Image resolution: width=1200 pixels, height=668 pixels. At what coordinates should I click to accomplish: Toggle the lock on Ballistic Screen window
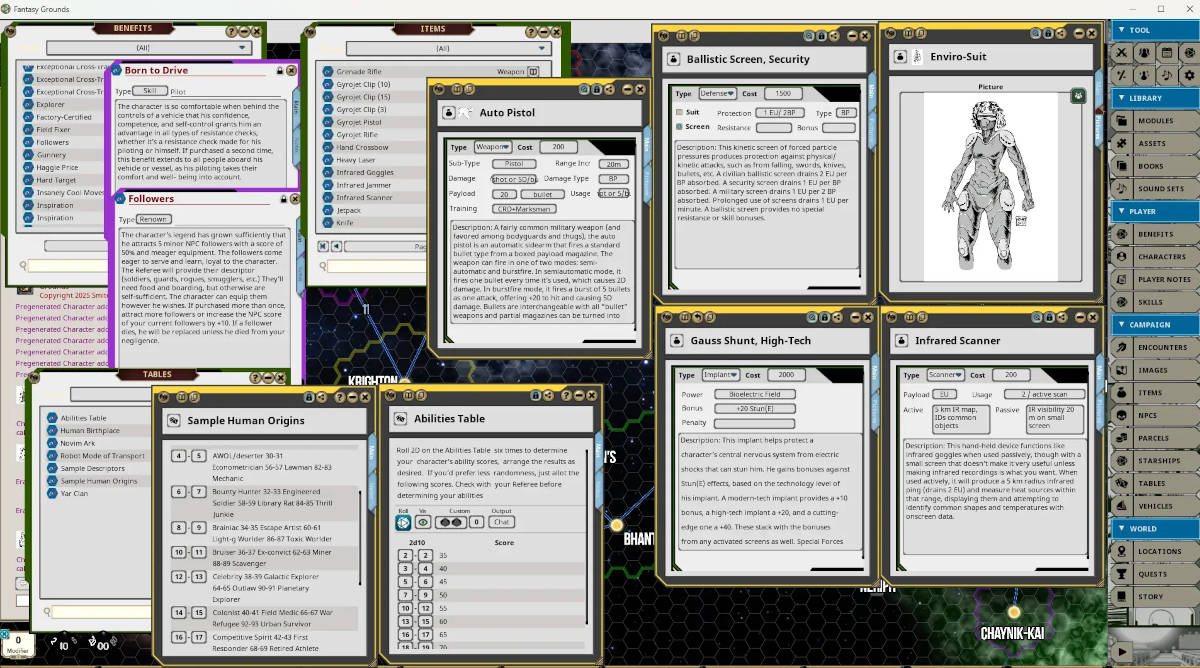coord(820,36)
